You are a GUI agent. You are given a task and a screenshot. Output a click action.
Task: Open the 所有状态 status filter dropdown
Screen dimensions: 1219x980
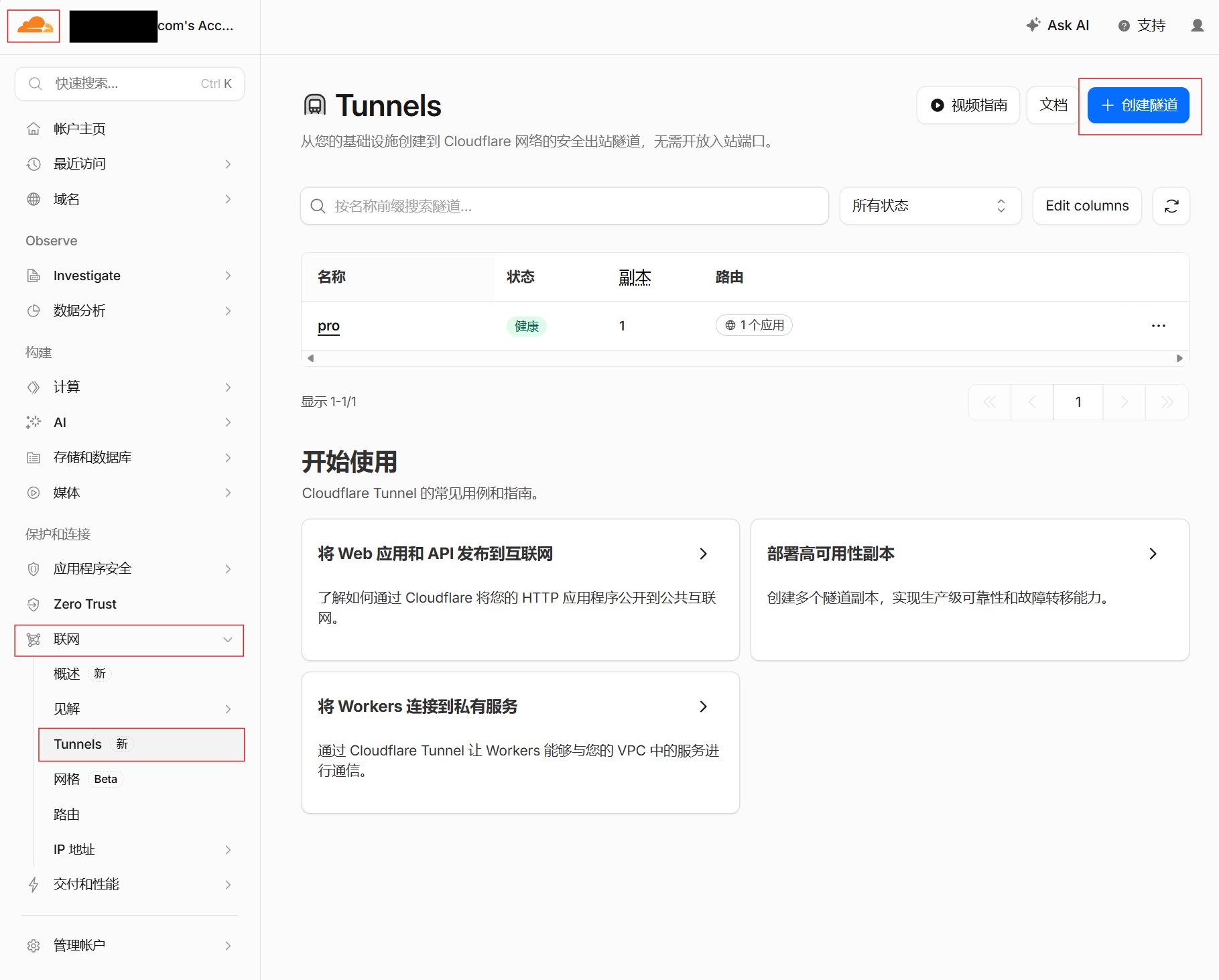pyautogui.click(x=930, y=206)
